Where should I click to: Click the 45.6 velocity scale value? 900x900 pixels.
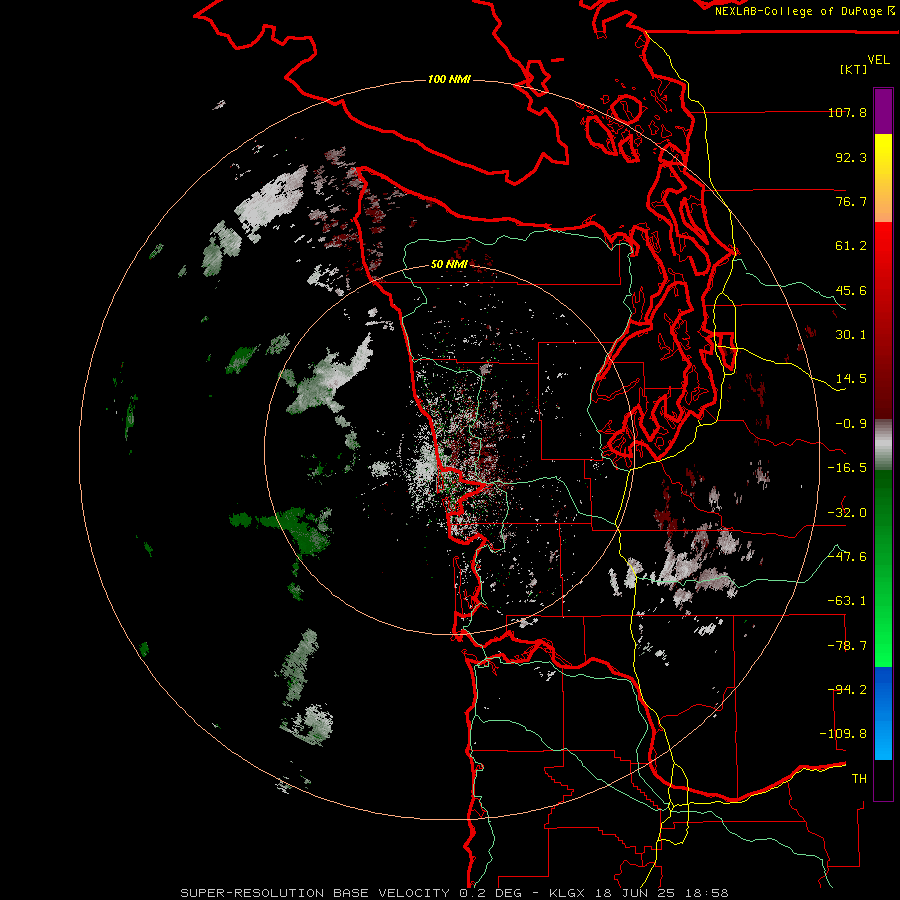pyautogui.click(x=851, y=290)
